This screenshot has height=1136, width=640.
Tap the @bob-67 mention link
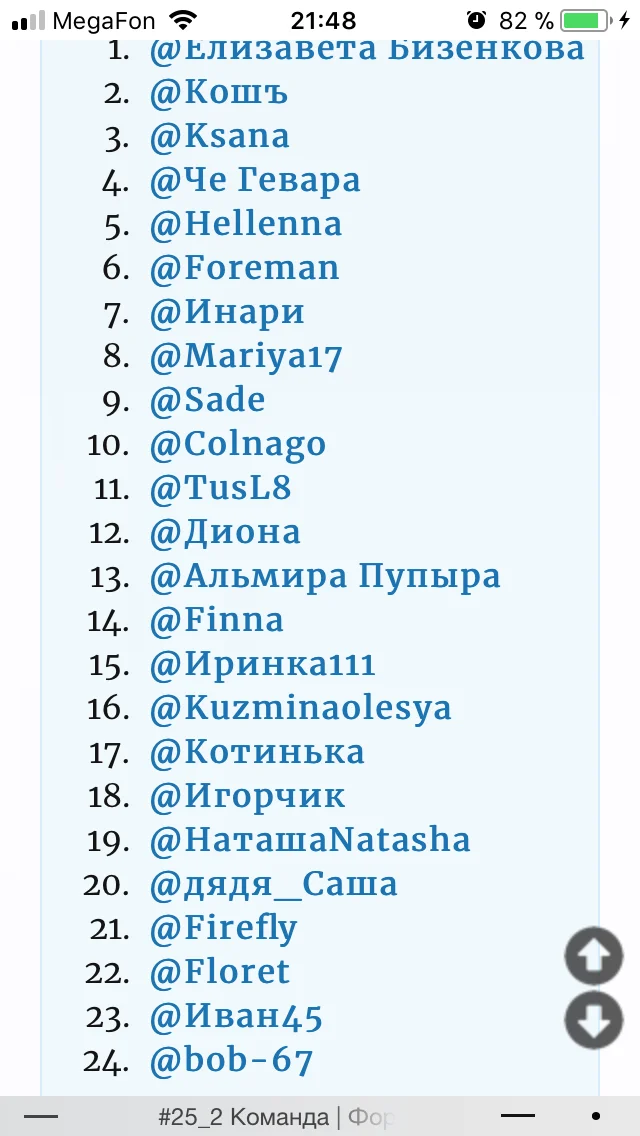232,1061
